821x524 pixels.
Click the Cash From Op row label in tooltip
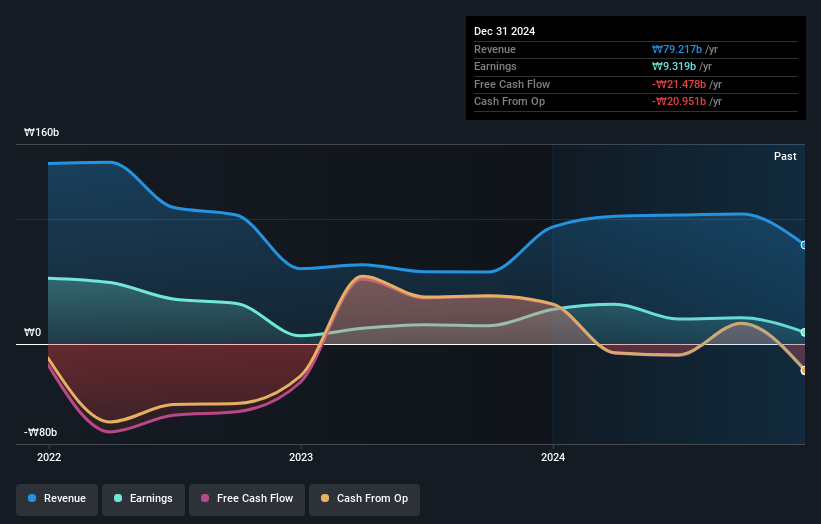[x=509, y=102]
